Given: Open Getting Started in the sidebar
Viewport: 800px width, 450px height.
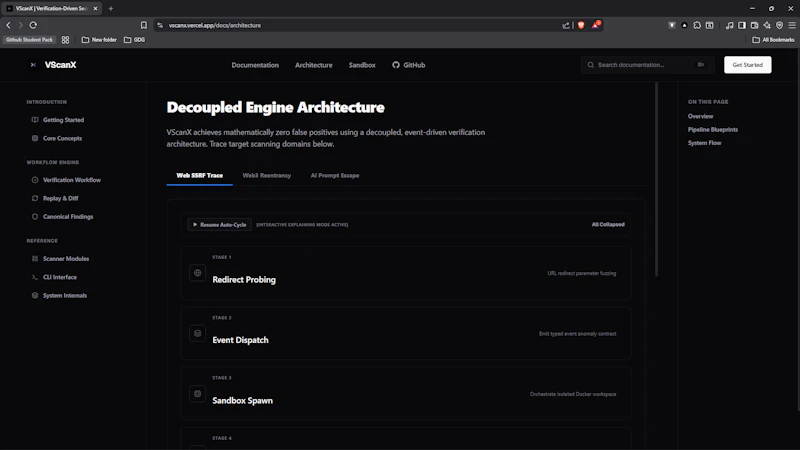Looking at the screenshot, I should coord(63,120).
